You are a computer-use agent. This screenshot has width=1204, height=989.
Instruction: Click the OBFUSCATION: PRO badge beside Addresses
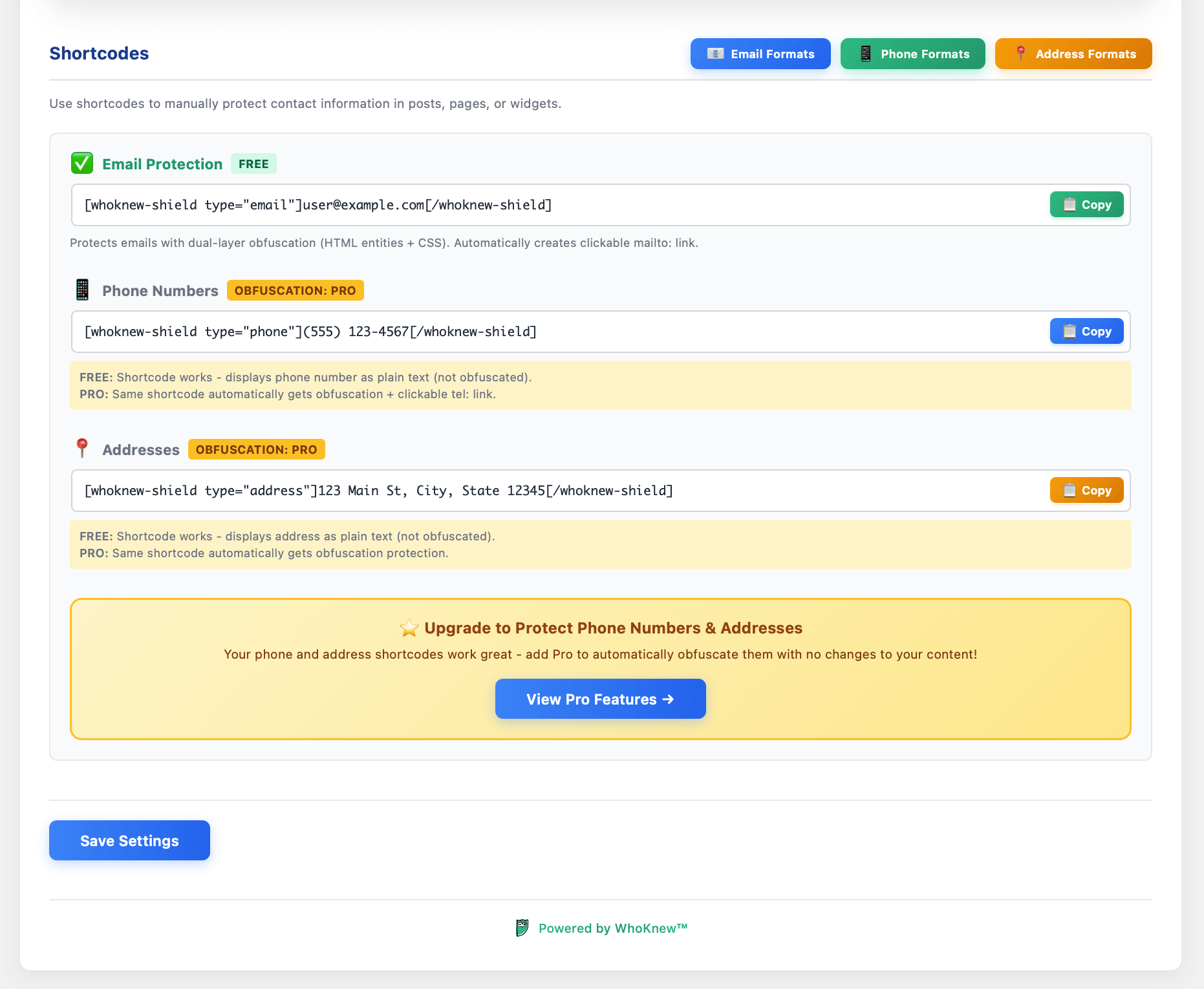[256, 449]
